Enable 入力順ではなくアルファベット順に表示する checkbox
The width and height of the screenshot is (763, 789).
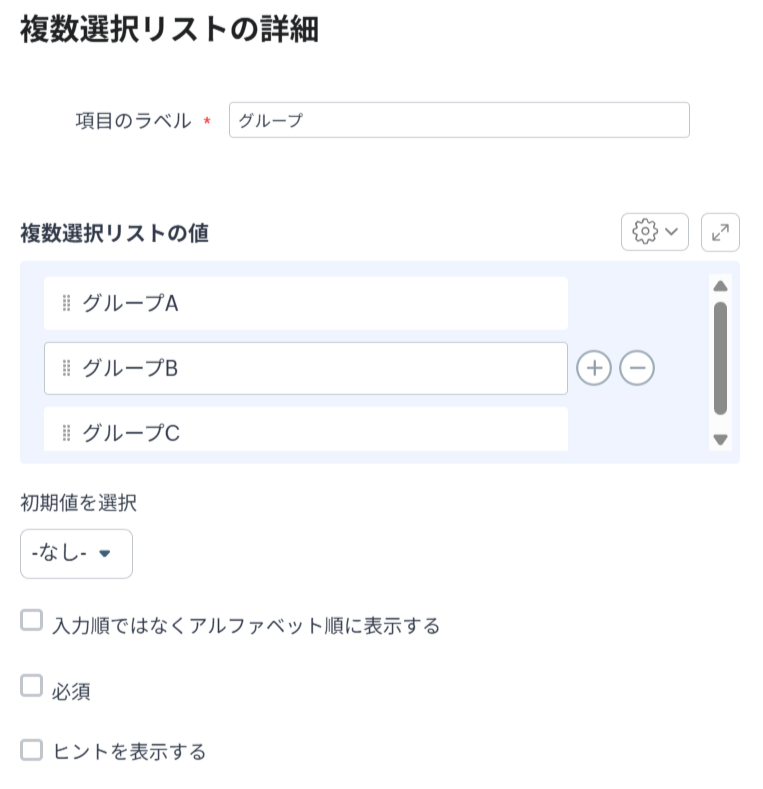click(32, 622)
